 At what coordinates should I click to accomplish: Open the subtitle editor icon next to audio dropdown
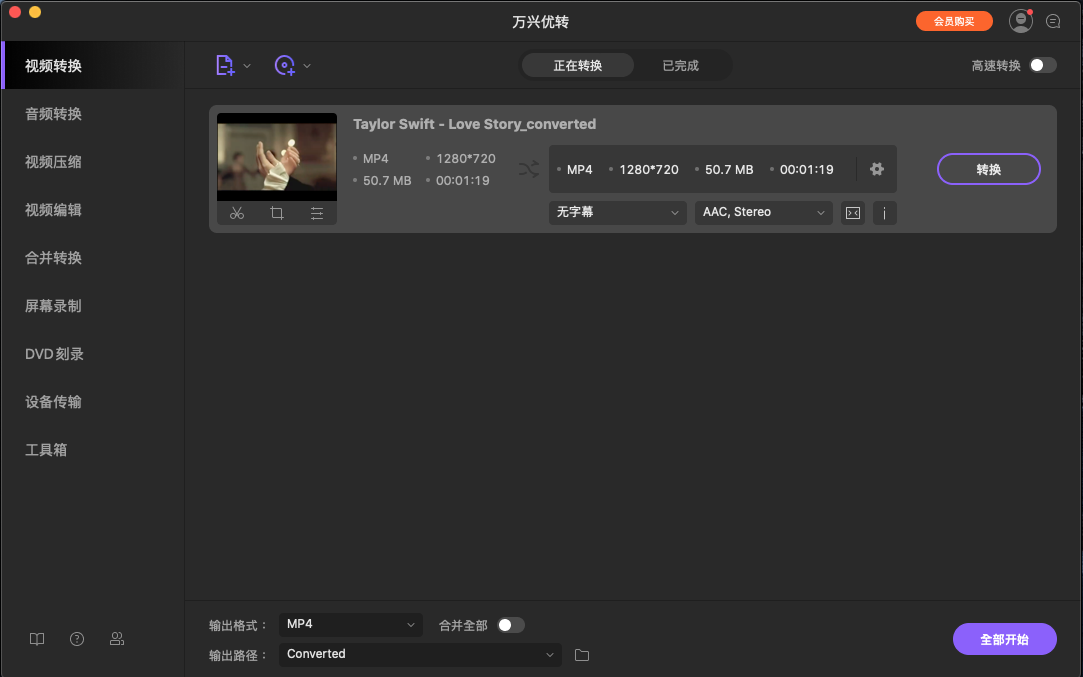[x=852, y=212]
